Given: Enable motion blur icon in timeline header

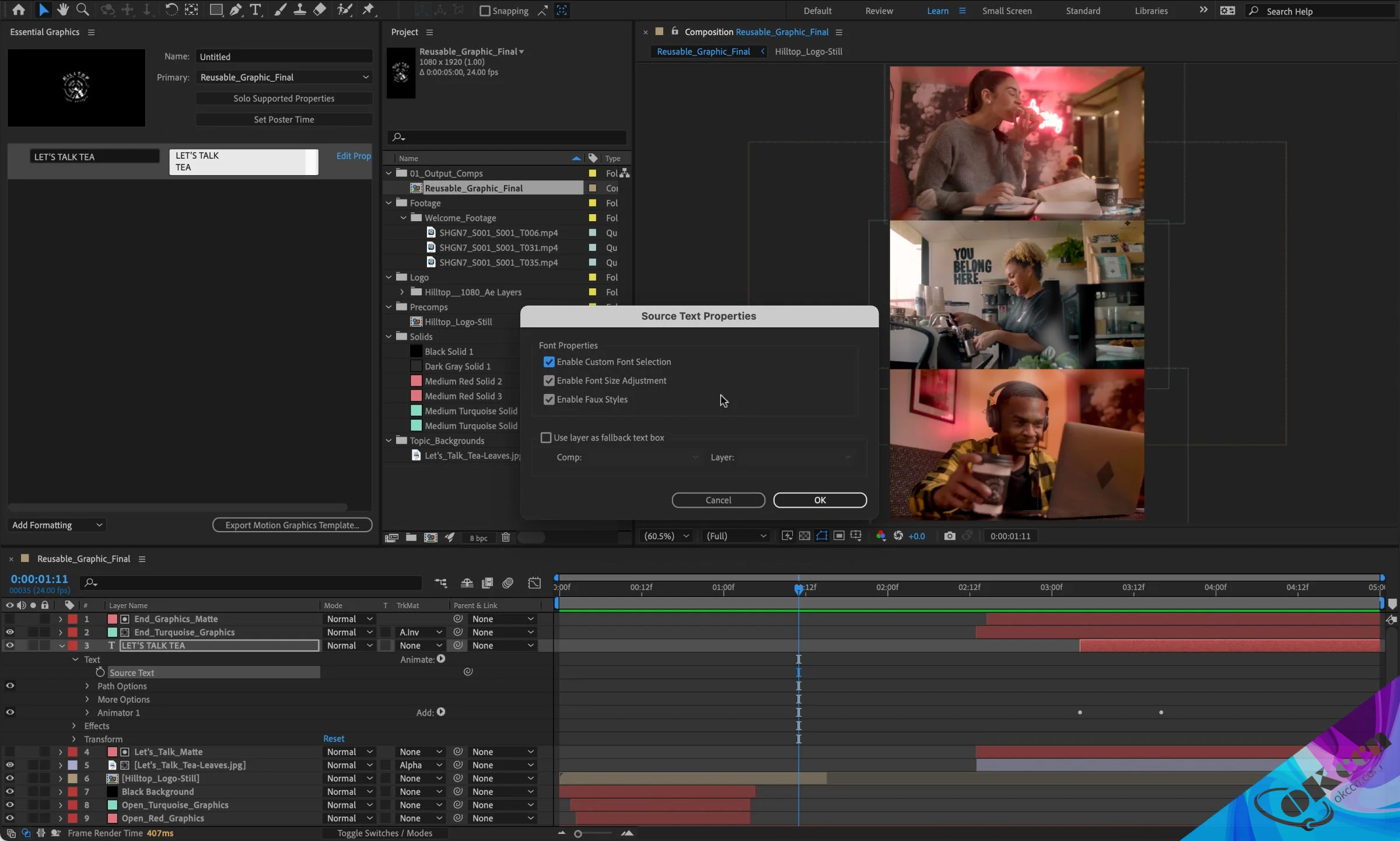Looking at the screenshot, I should 508,582.
